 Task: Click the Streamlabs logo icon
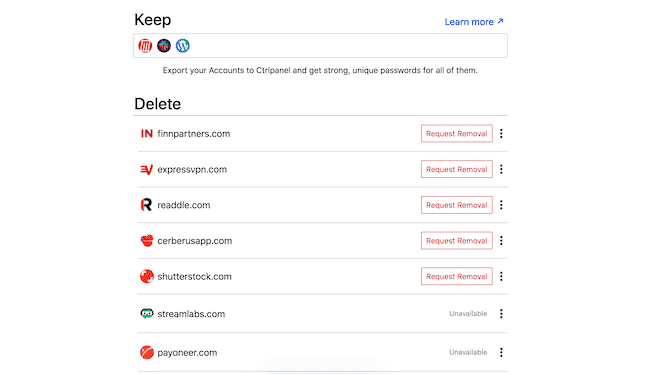tap(147, 314)
